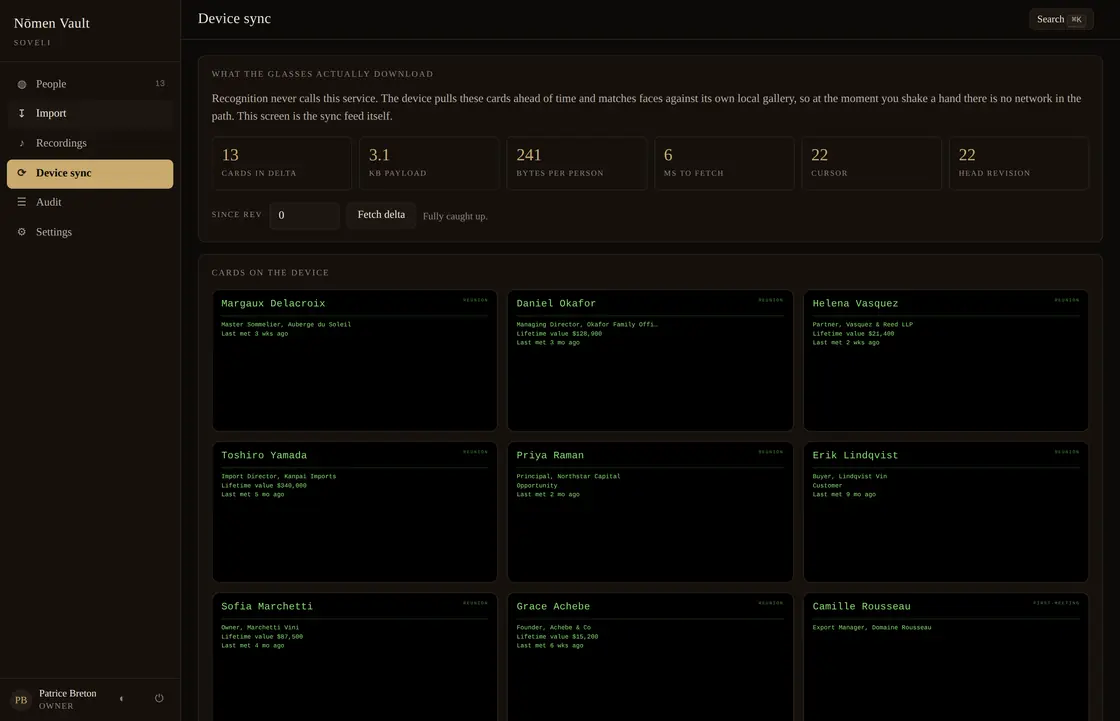This screenshot has width=1120, height=721.
Task: Click the Settings gear icon
Action: [21, 232]
